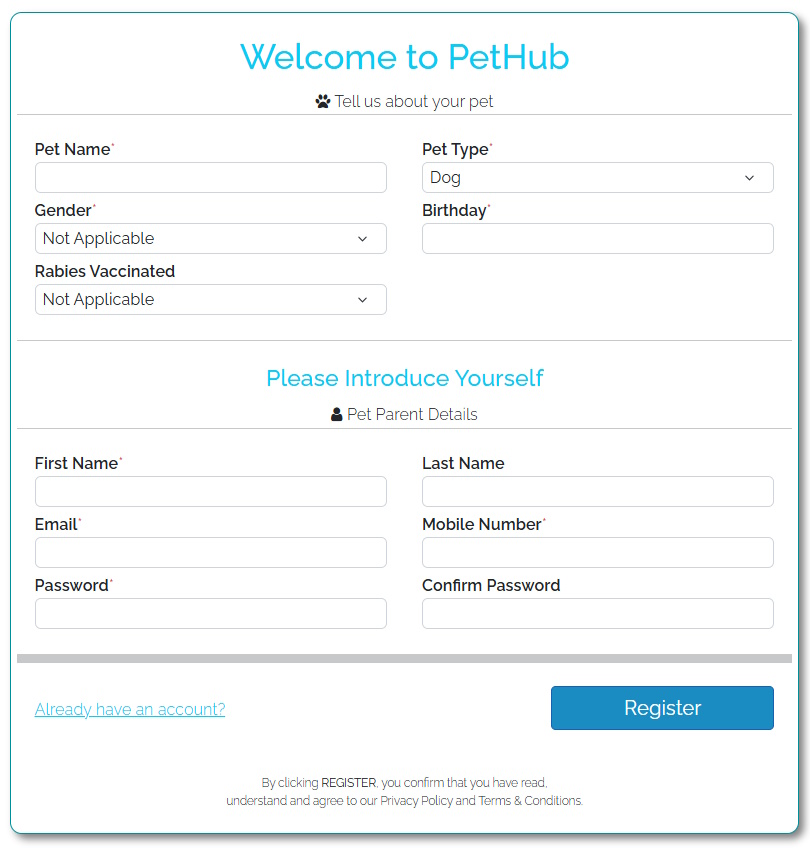Image resolution: width=810 pixels, height=850 pixels.
Task: Open the Pet Type dropdown
Action: [597, 177]
